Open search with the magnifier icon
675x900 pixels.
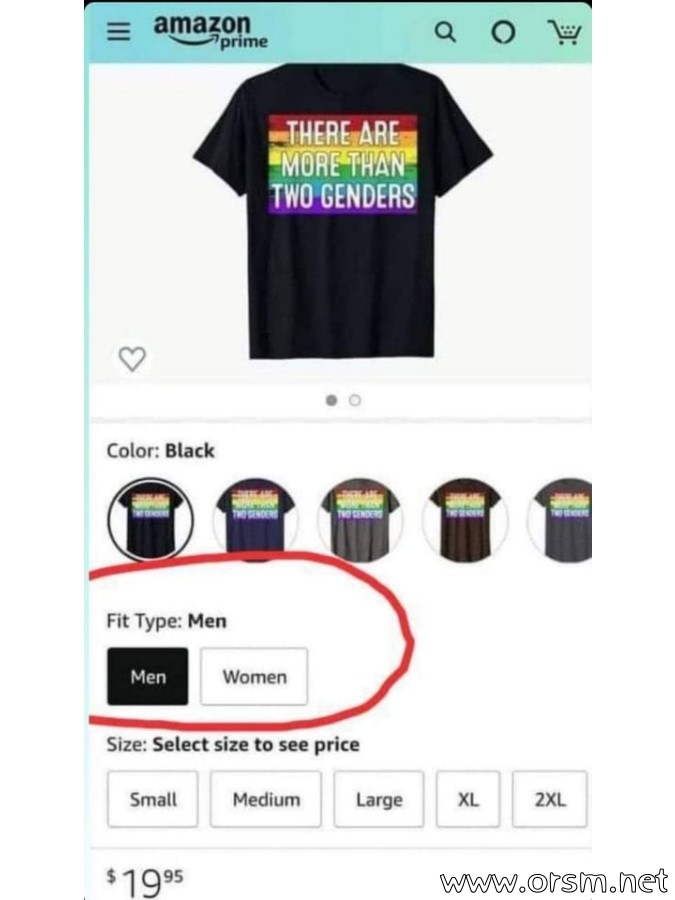click(445, 32)
